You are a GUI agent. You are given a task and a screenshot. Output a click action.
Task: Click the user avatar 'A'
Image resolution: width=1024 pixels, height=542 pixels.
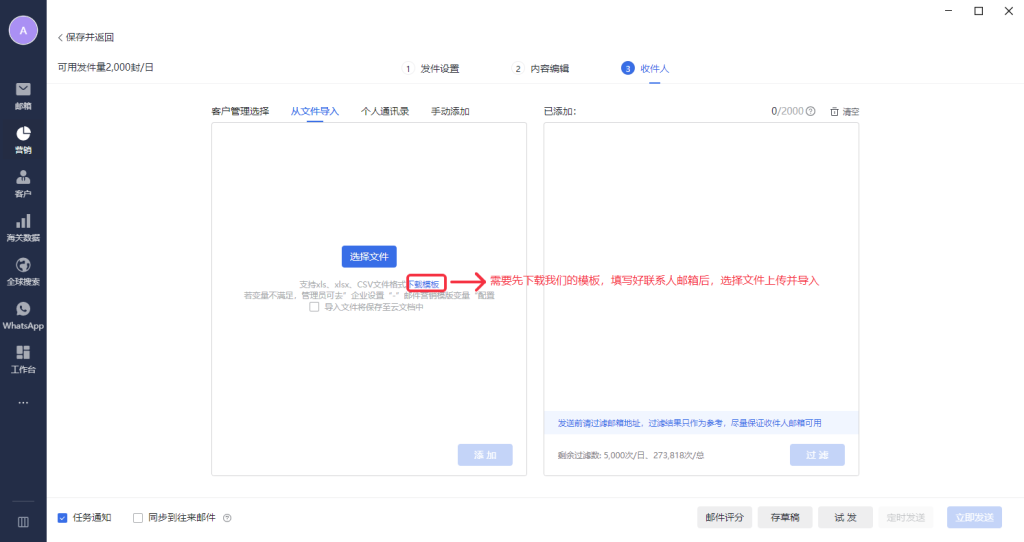click(23, 30)
